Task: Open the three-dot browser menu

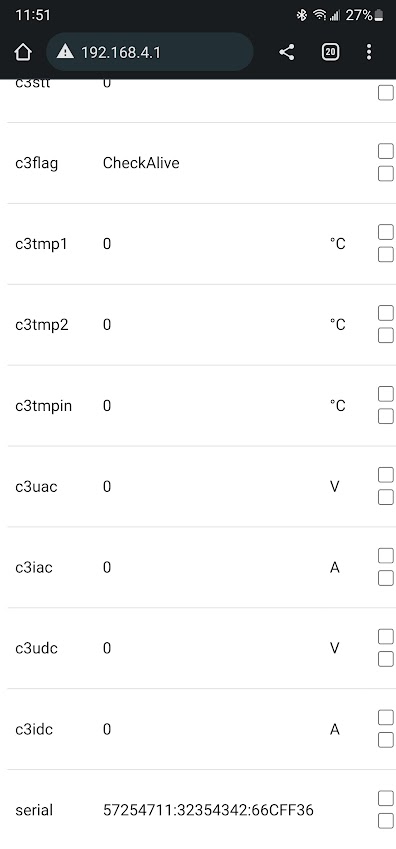Action: [369, 52]
